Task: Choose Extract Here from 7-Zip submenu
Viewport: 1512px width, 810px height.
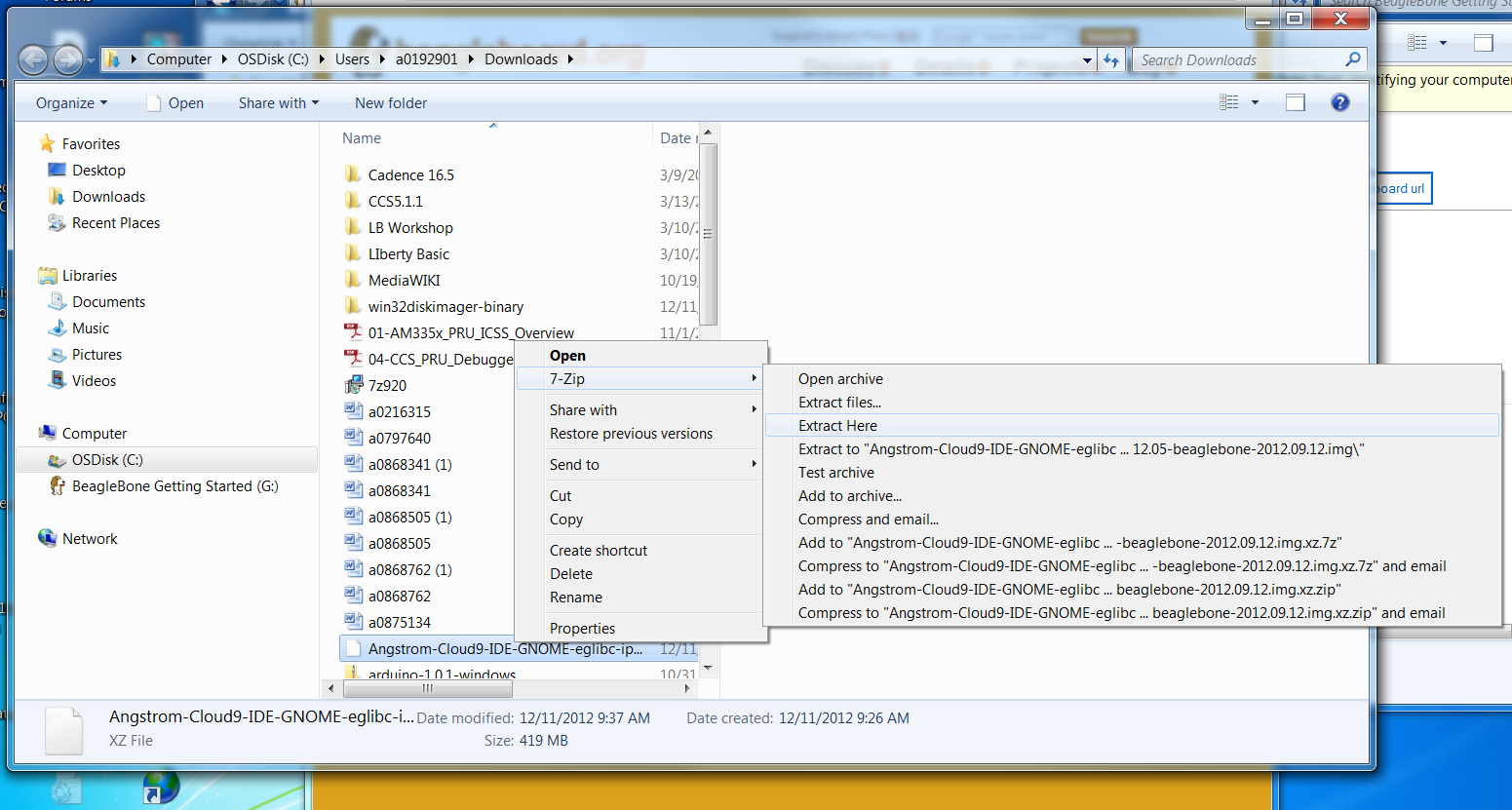Action: pos(837,426)
